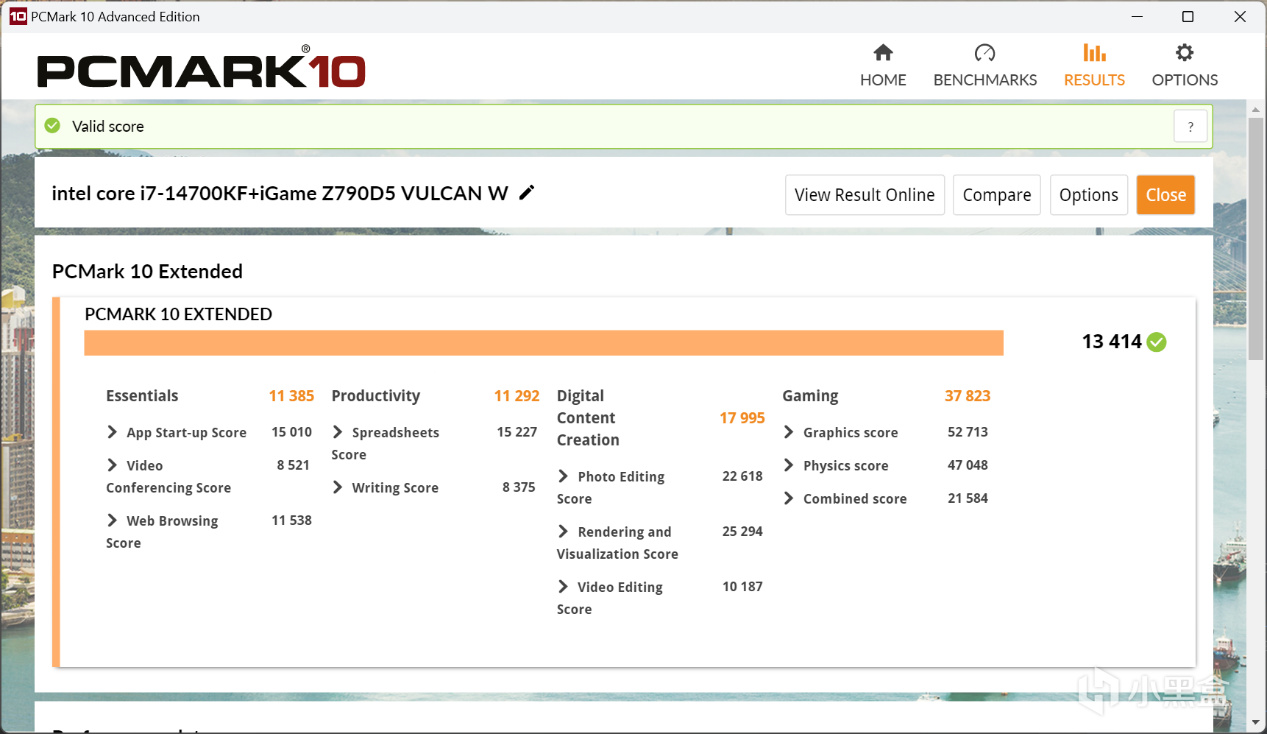1267x734 pixels.
Task: Click the Writing Score value 8 375
Action: (519, 487)
